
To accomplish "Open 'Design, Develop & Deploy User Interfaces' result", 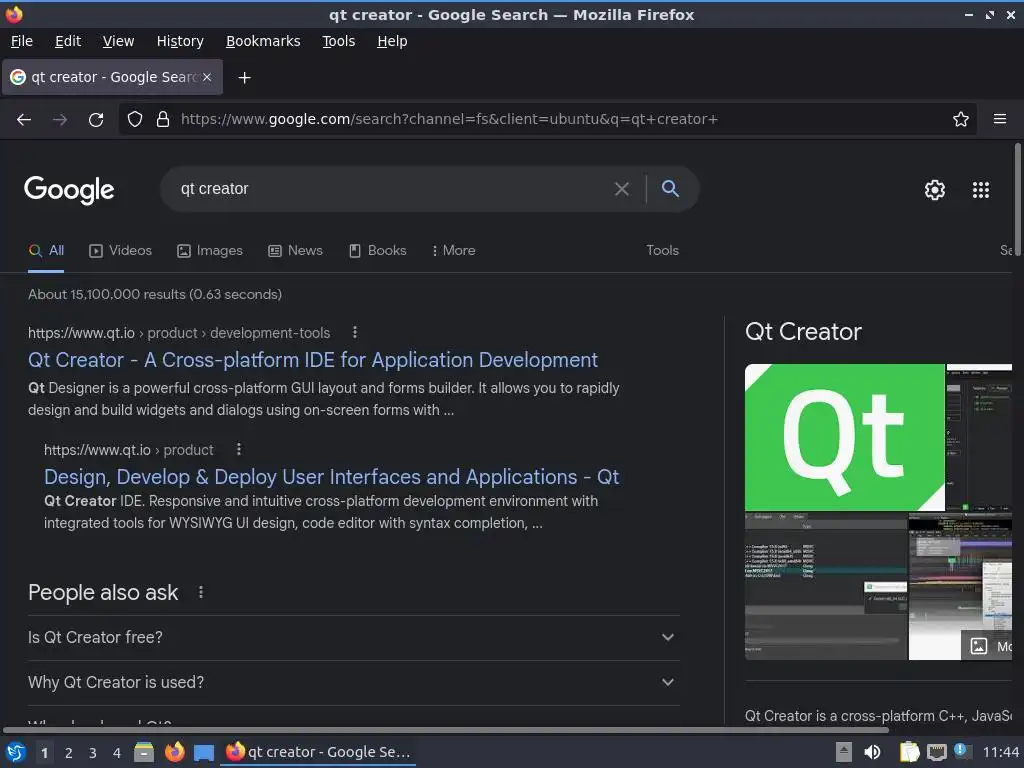I will point(331,477).
